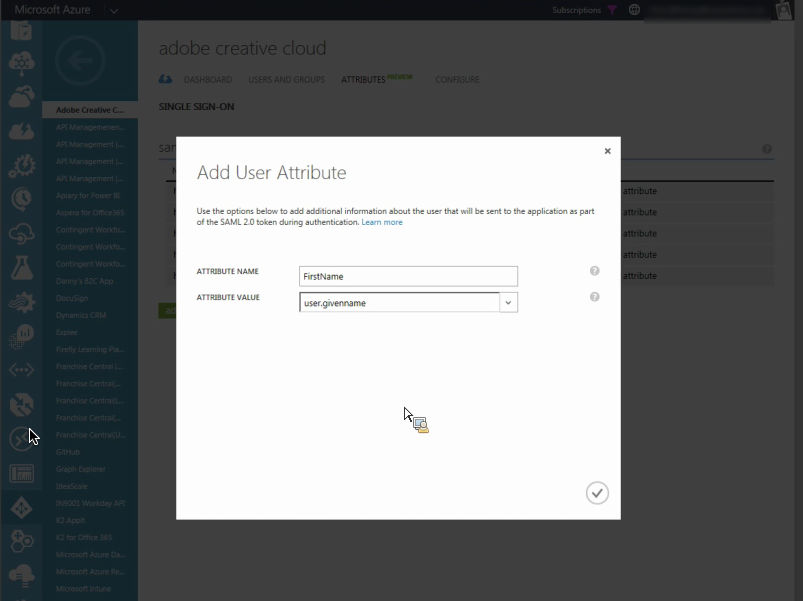Open gear with waves stream analytics icon
The height and width of the screenshot is (601, 803).
click(22, 302)
